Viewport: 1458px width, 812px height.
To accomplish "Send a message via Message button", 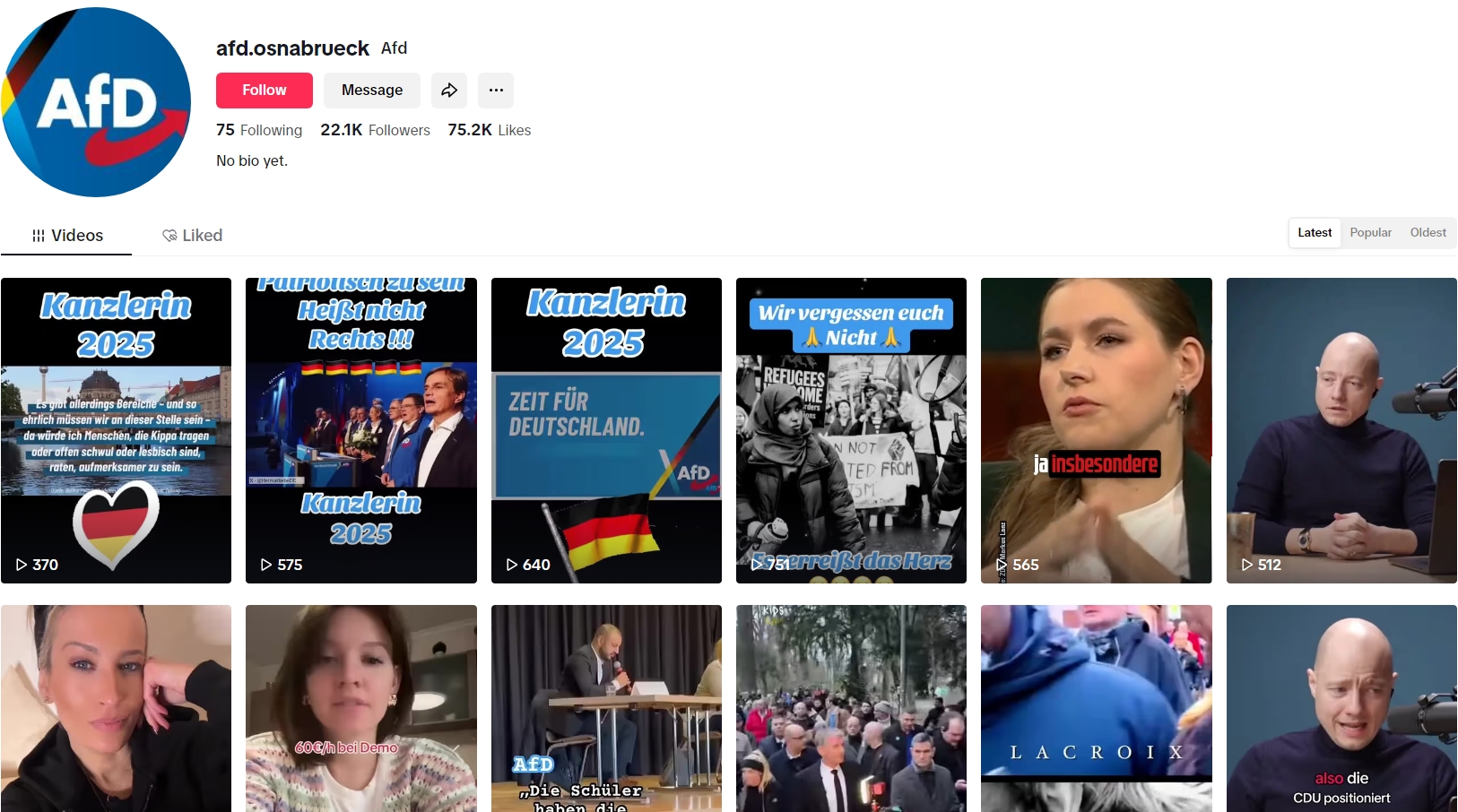I will [372, 91].
